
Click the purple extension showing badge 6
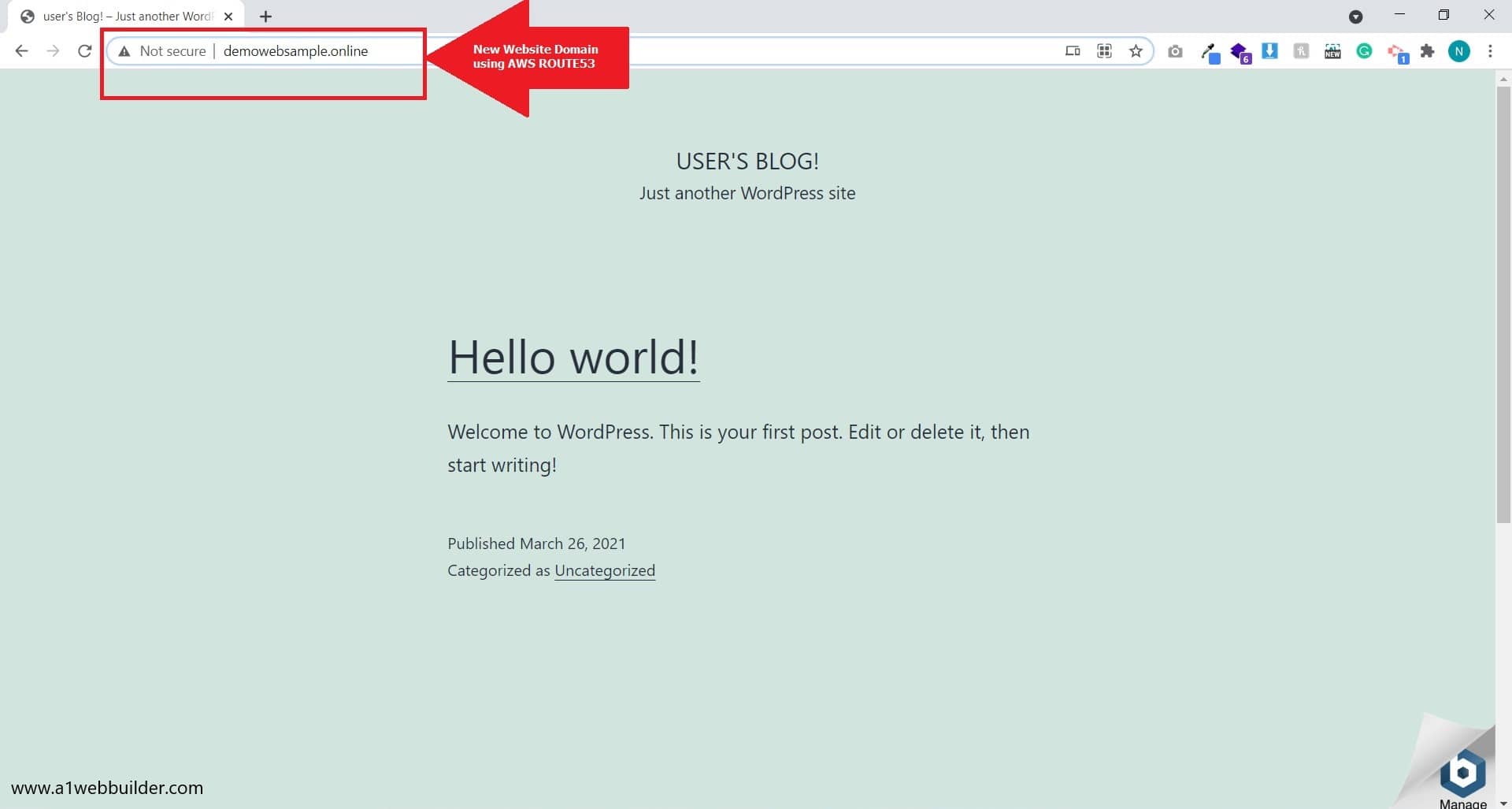(x=1241, y=50)
